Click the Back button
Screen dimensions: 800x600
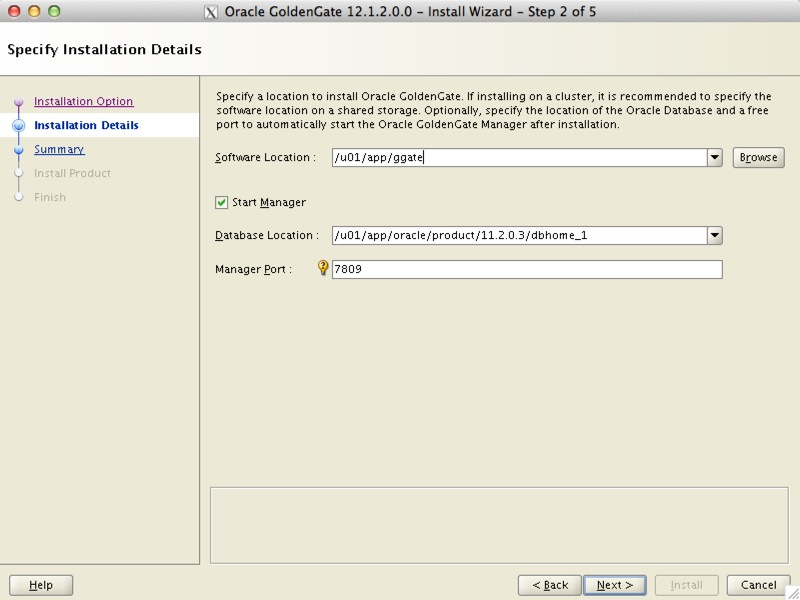coord(550,585)
